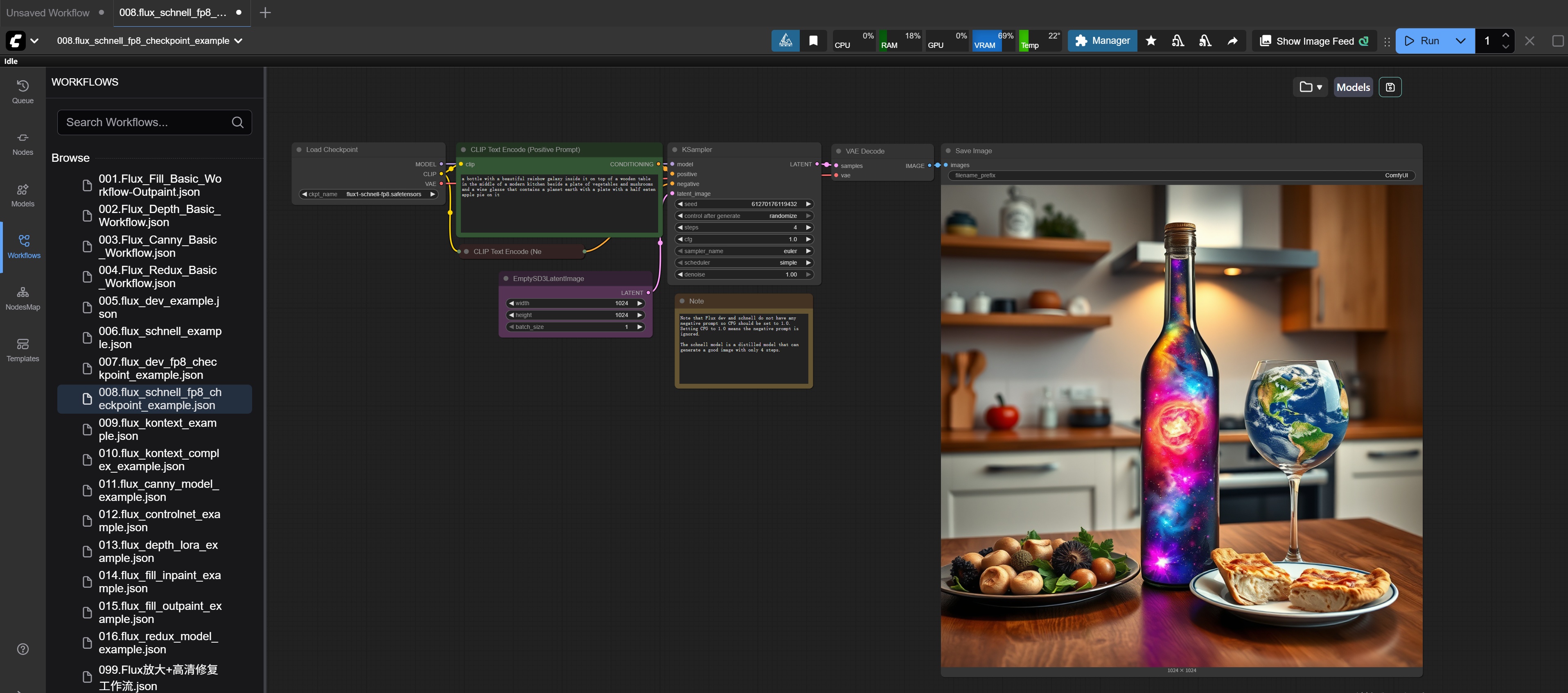
Task: Toggle collapse dot on Load Checkpoint node
Action: tap(299, 150)
